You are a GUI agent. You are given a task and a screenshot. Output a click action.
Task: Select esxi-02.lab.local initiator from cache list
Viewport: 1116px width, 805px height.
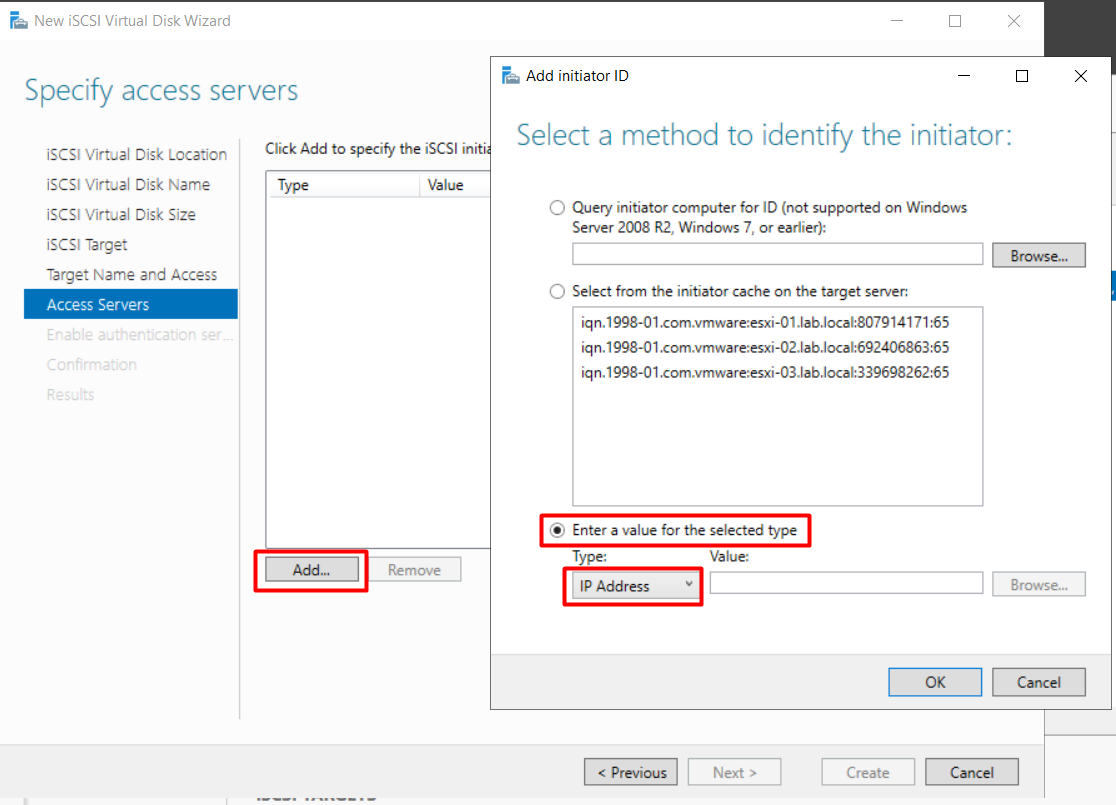point(764,348)
